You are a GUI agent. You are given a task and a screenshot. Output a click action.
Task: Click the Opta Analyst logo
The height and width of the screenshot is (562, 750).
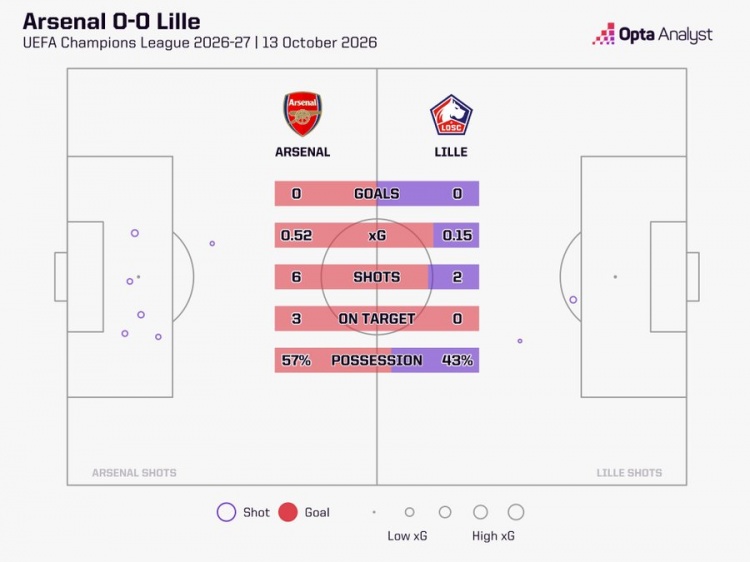652,34
